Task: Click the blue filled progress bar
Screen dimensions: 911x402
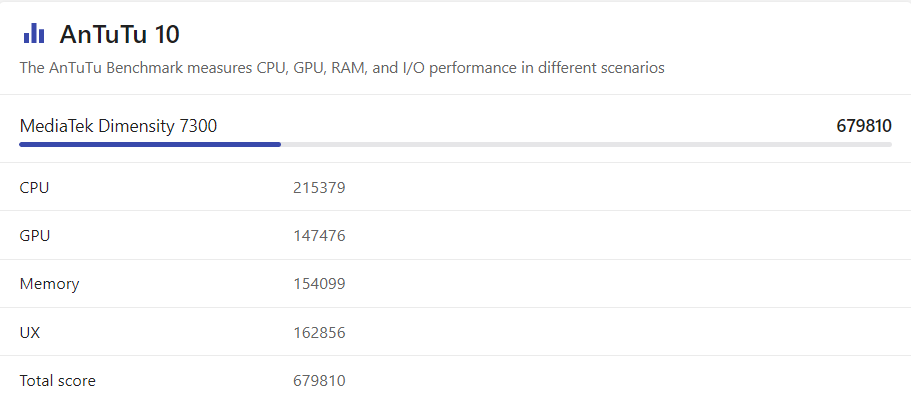Action: pos(150,144)
